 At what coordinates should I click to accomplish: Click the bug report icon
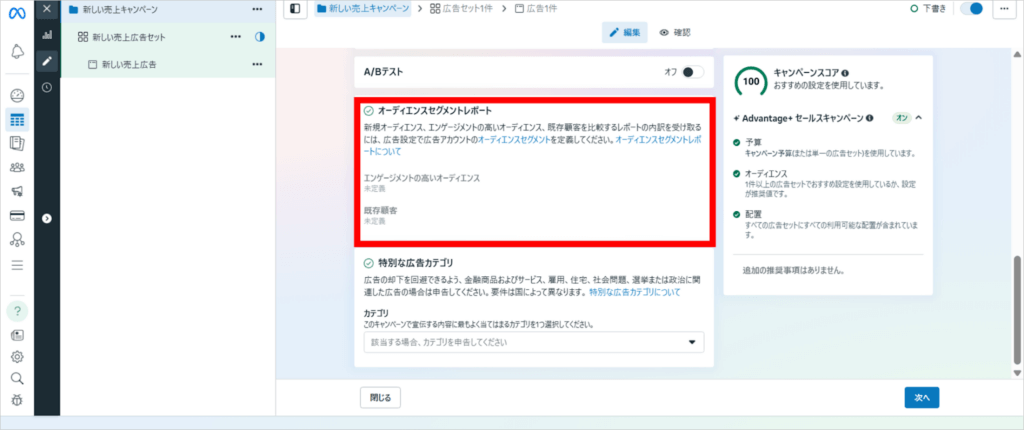tap(18, 400)
